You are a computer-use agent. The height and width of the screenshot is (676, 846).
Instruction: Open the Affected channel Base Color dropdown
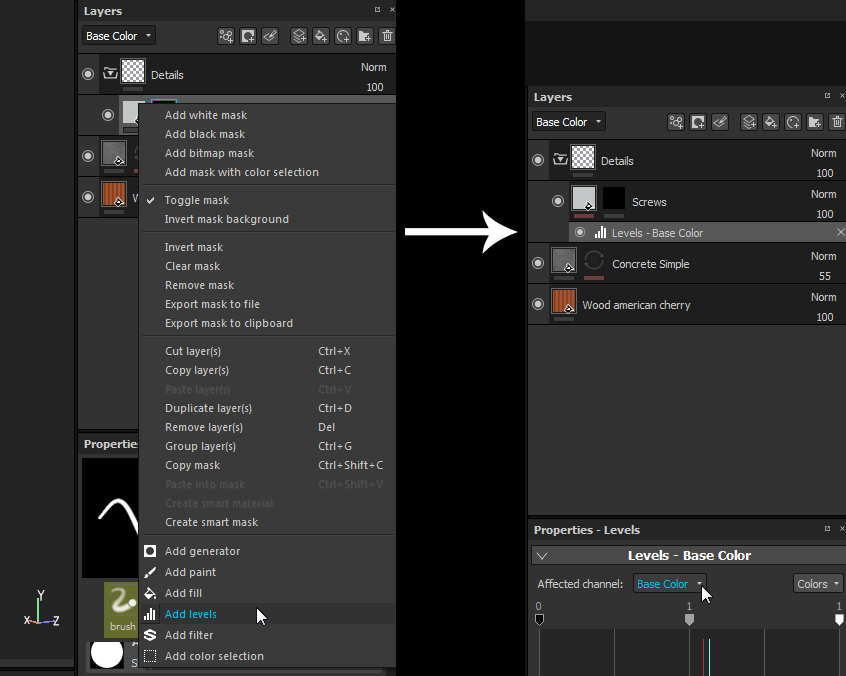point(669,584)
